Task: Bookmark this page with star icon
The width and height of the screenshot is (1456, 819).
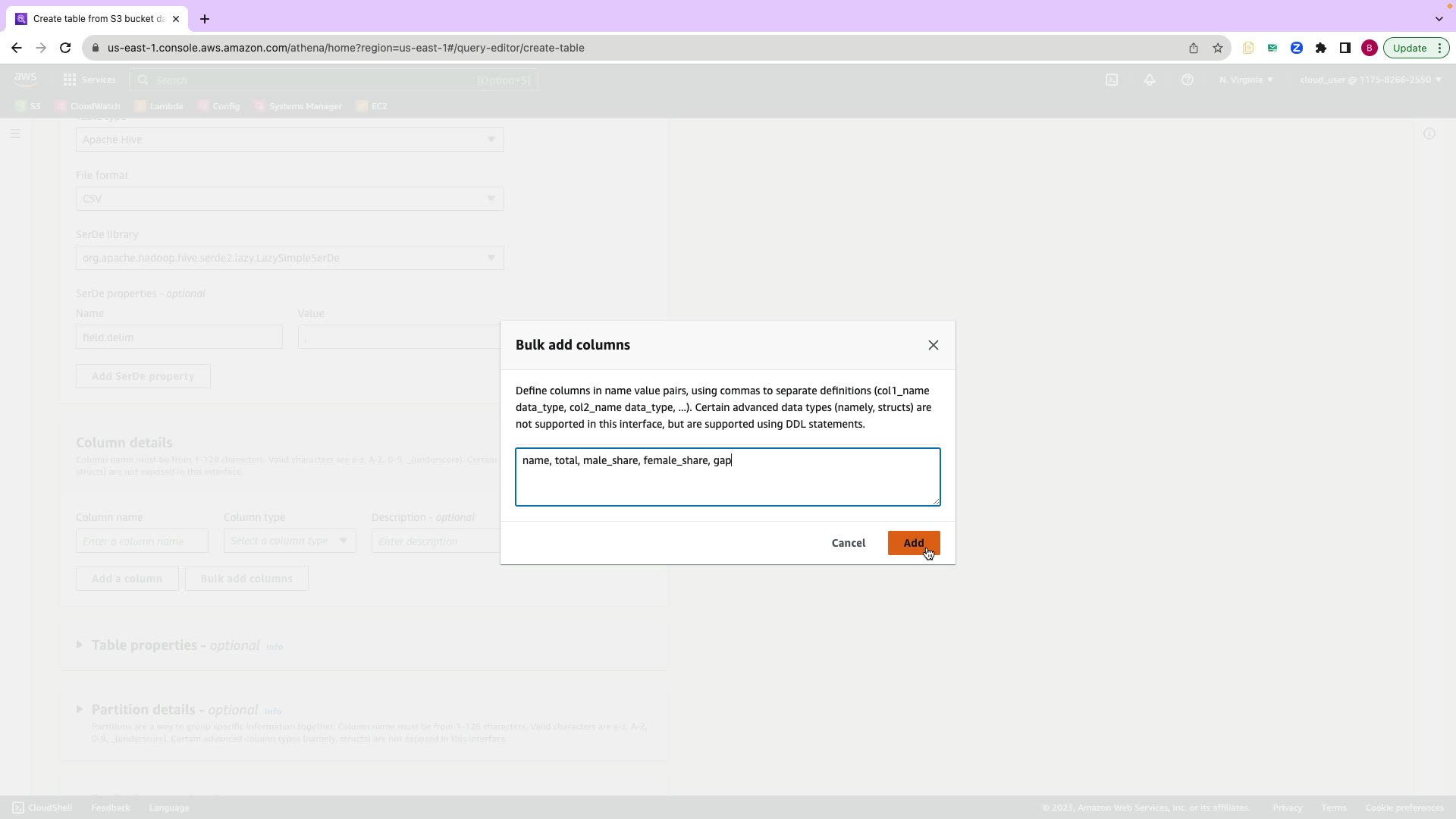Action: click(1217, 48)
